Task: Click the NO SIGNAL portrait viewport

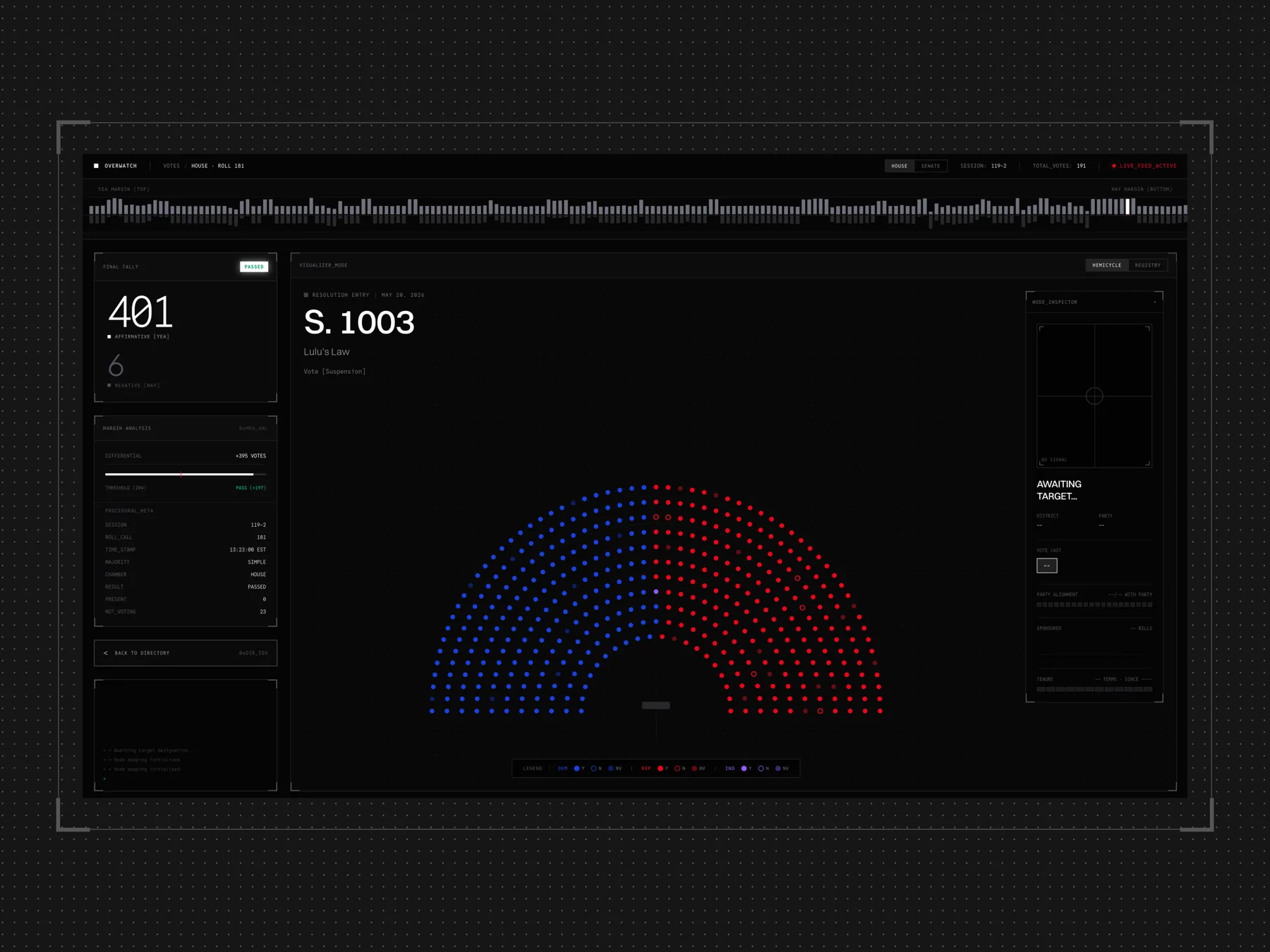Action: 1094,396
